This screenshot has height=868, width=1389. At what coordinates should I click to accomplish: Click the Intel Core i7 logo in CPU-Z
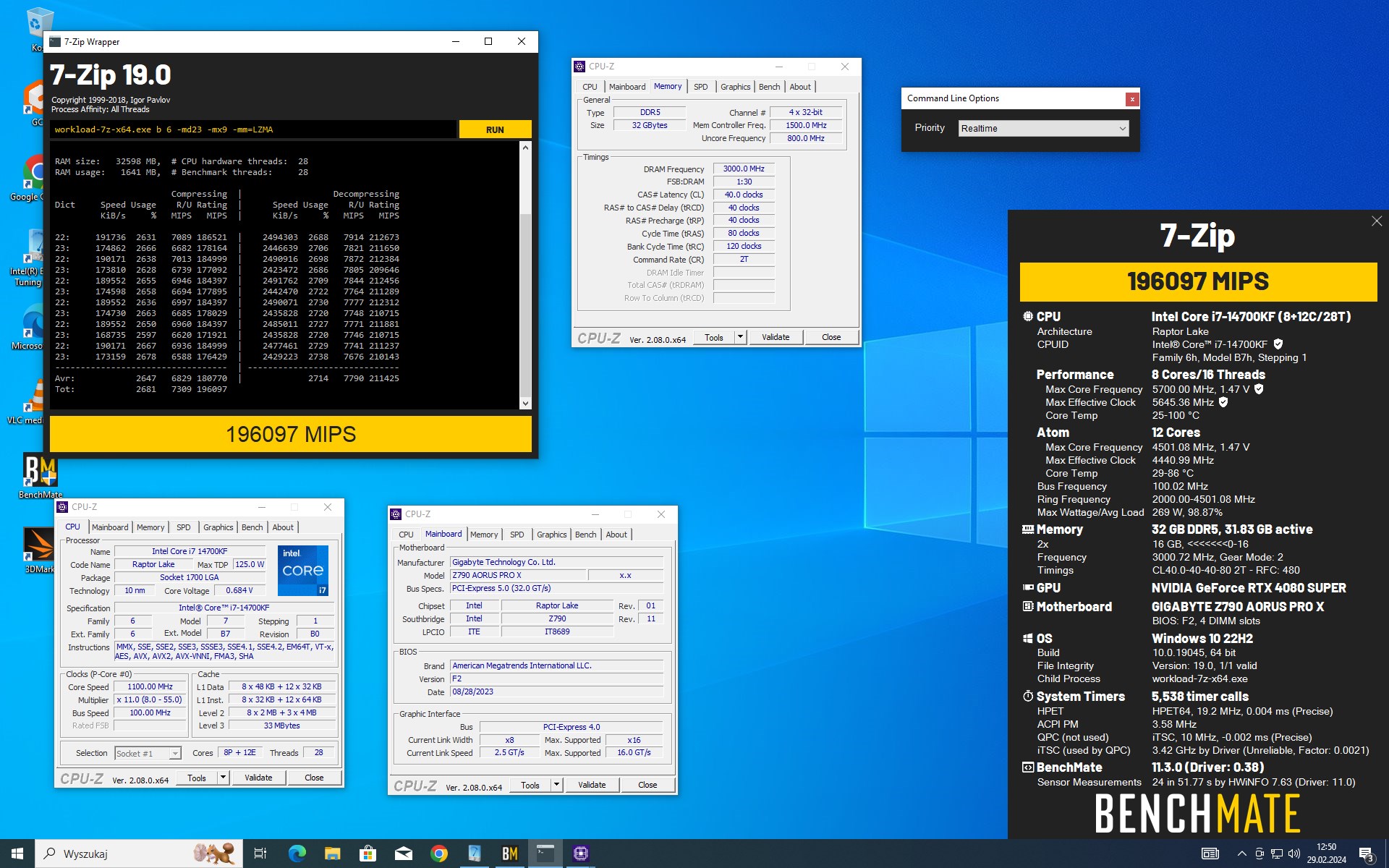(303, 570)
